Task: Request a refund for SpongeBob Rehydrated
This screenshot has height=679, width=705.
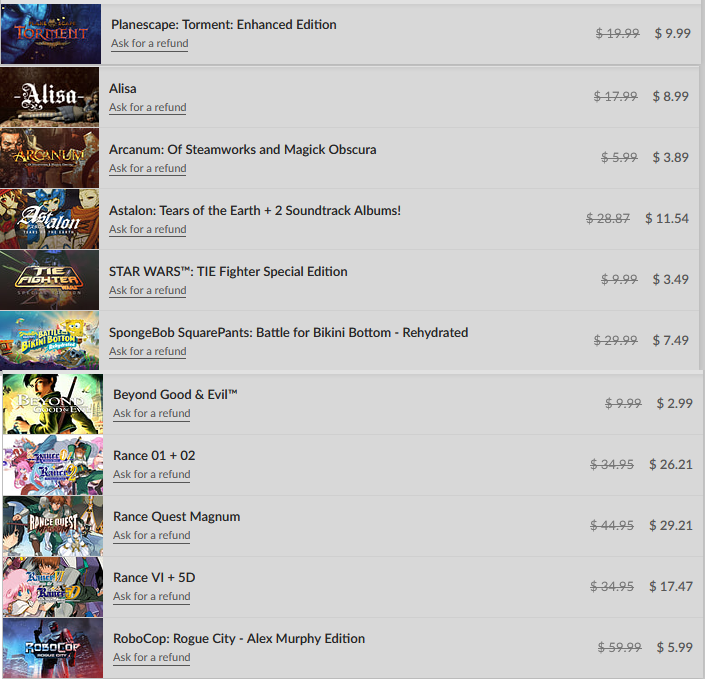Action: (147, 352)
